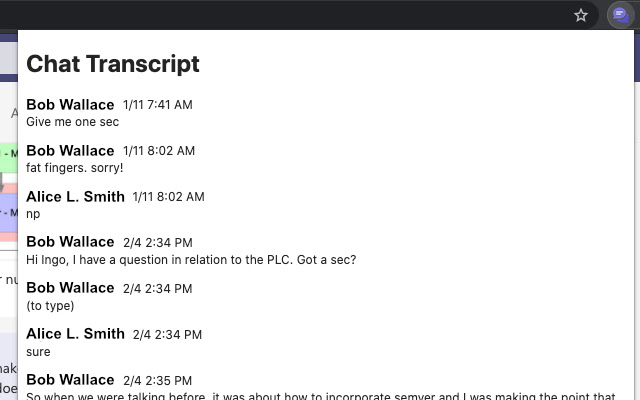Select Bob Wallace's name at 8:02 AM
640x400 pixels.
pyautogui.click(x=70, y=151)
